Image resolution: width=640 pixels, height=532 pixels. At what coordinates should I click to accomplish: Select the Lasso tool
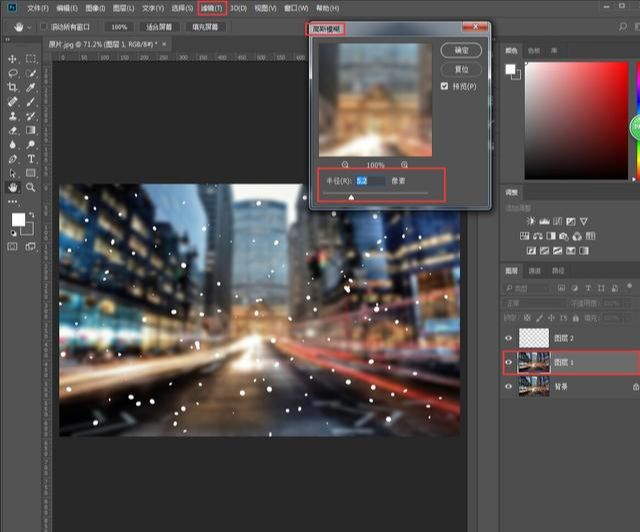pos(12,73)
